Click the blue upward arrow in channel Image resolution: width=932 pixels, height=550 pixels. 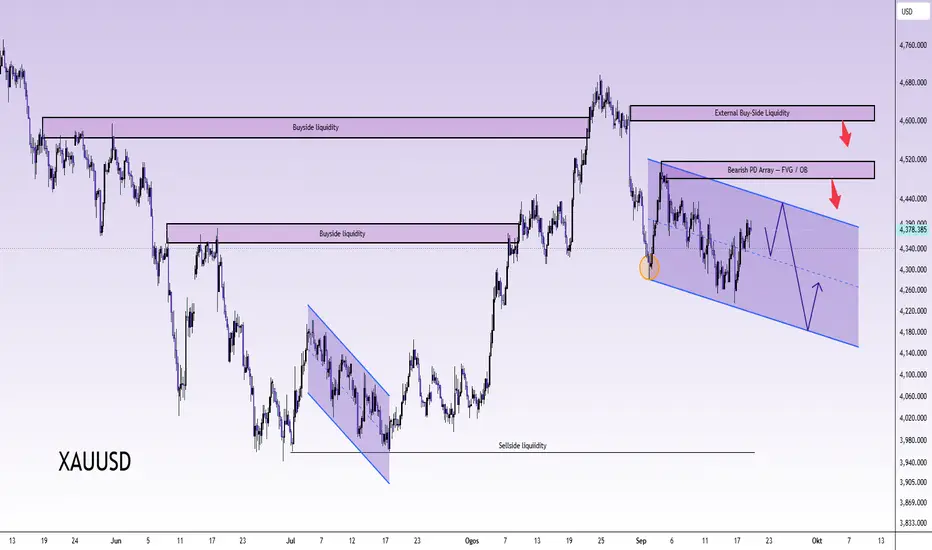814,305
